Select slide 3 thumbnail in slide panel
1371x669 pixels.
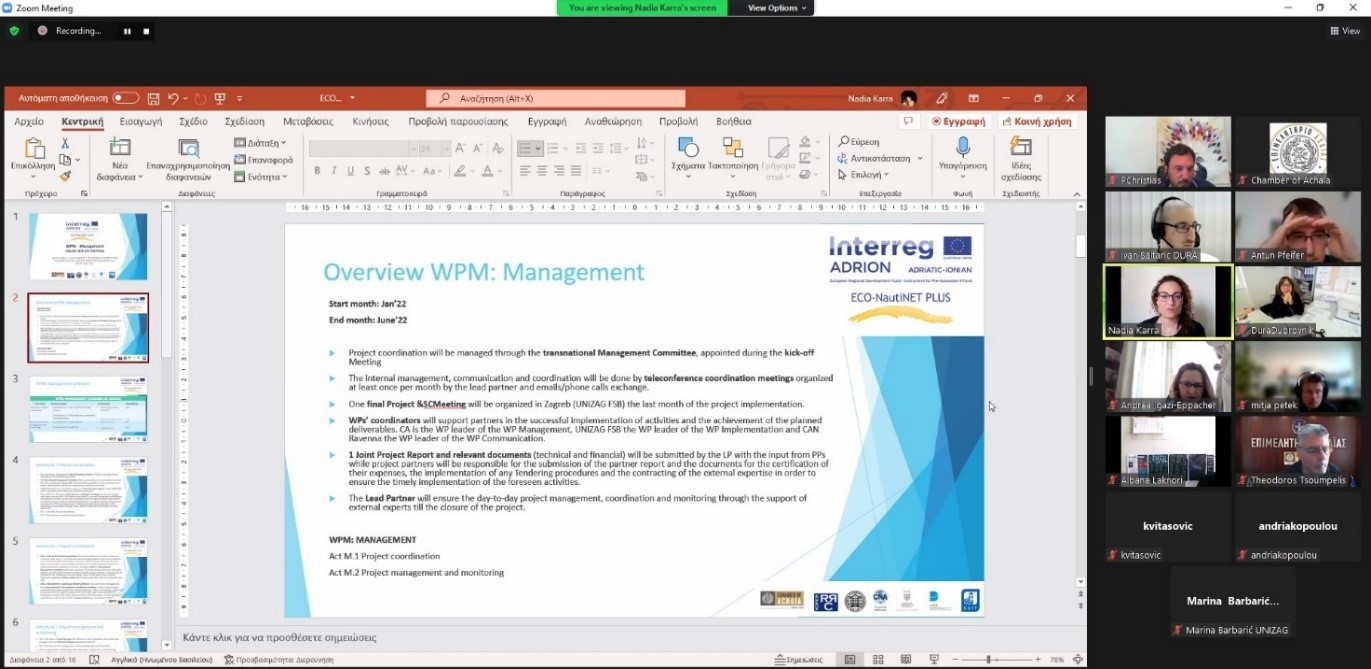[x=88, y=409]
